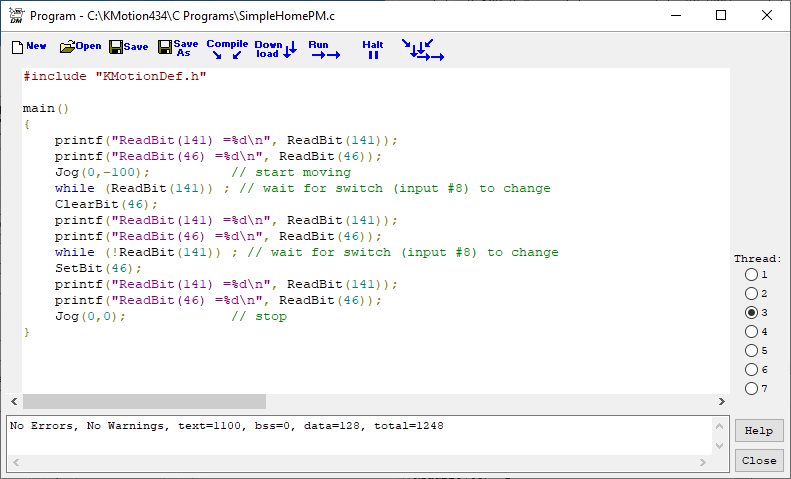Click the Save As toolbar icon
This screenshot has height=479, width=791.
[178, 48]
